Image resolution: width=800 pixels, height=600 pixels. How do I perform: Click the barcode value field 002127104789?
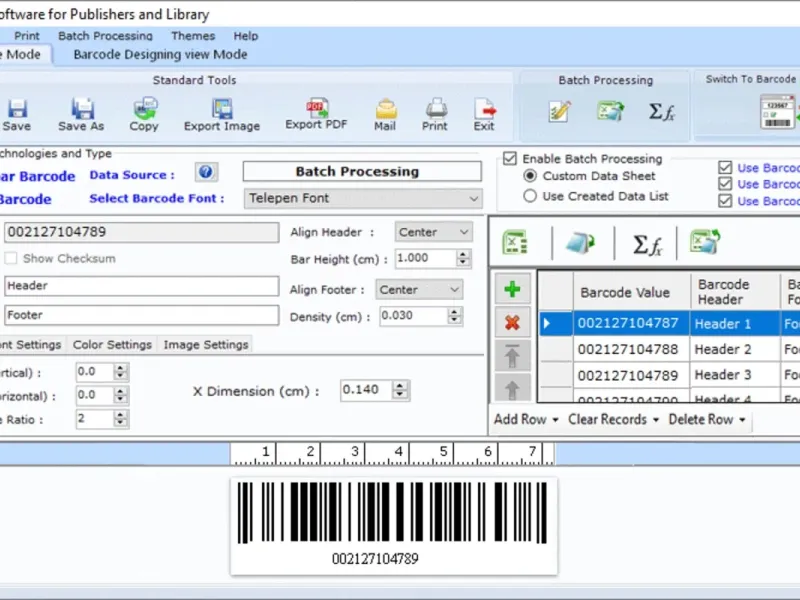[x=141, y=232]
